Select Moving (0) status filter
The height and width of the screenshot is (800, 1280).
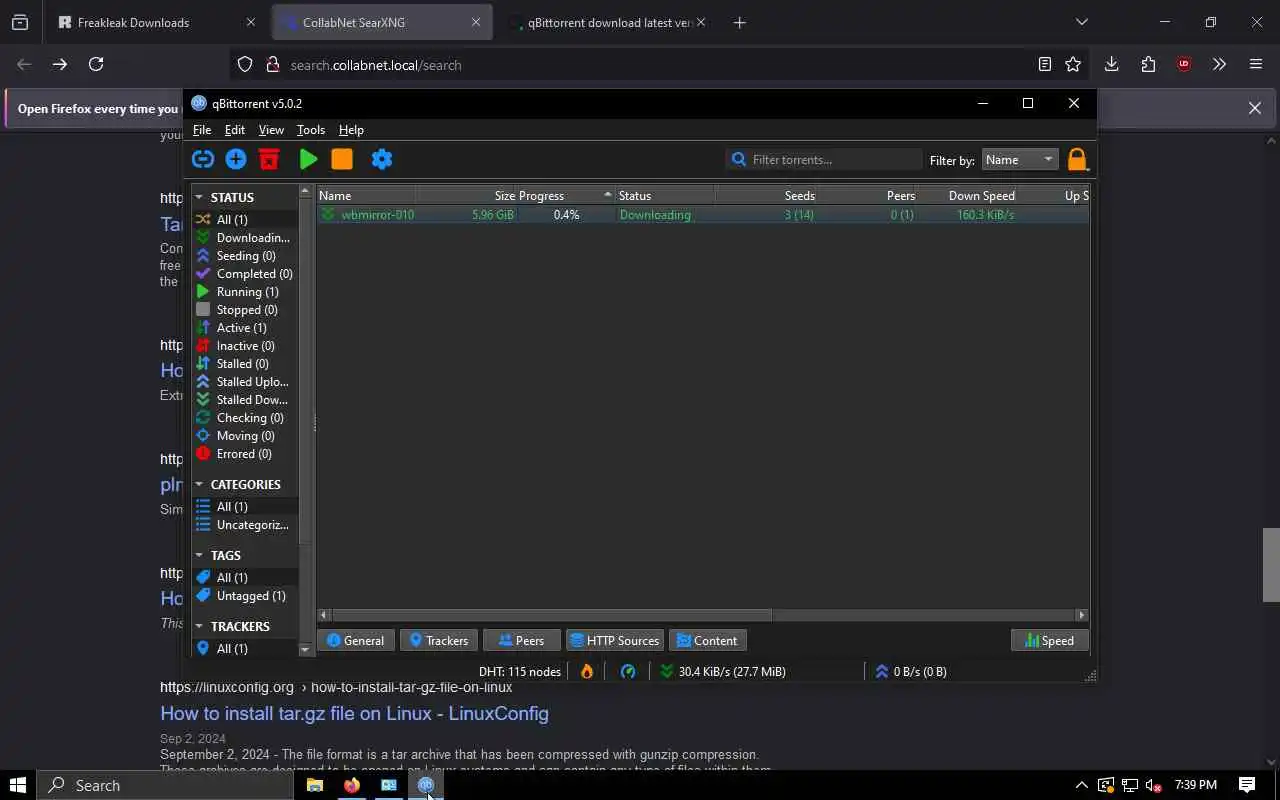(x=245, y=436)
